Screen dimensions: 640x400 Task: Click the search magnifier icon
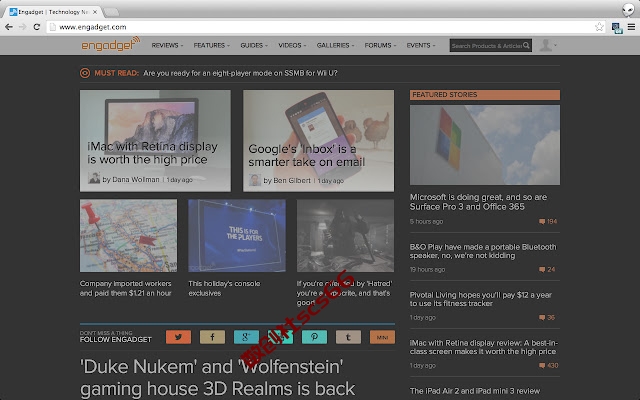(526, 45)
